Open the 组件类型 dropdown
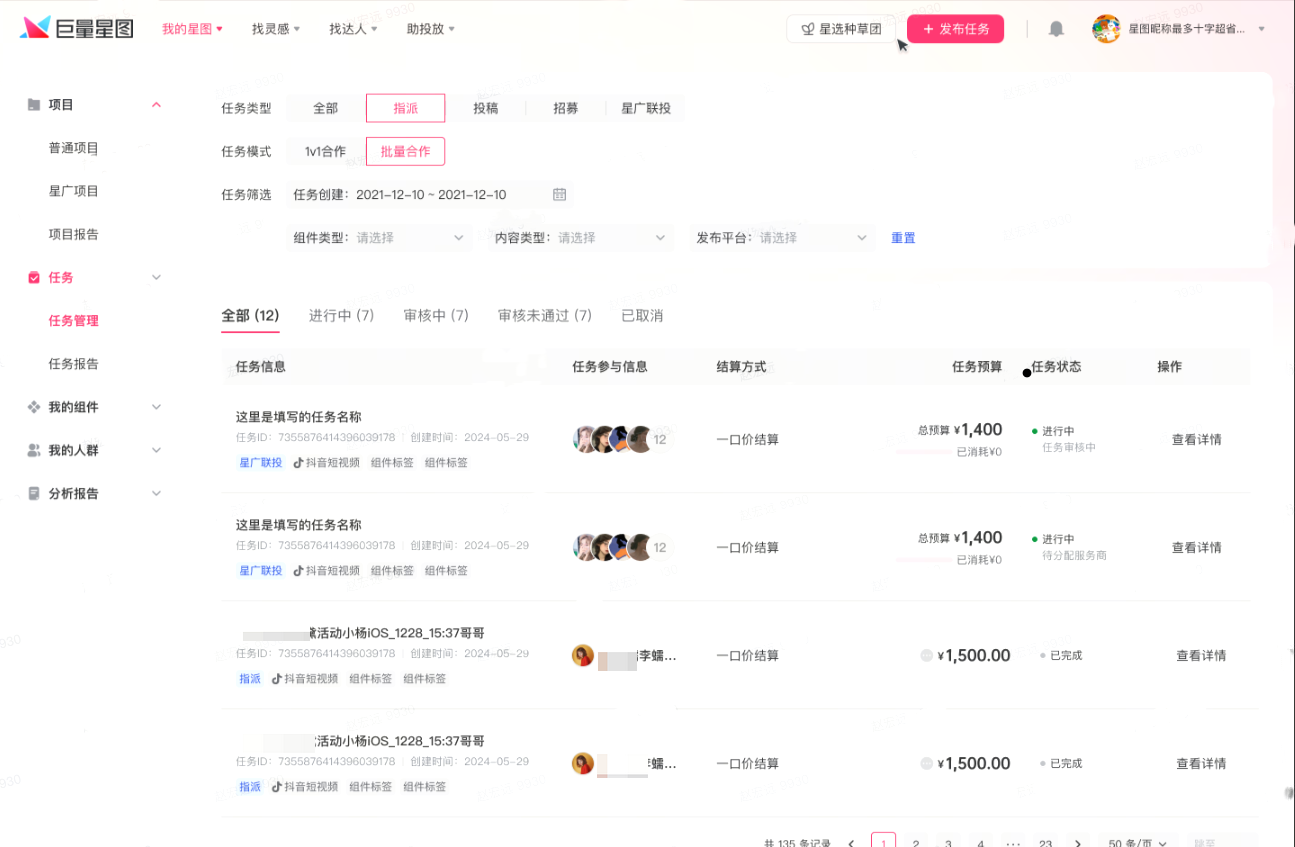This screenshot has height=847, width=1295. (x=379, y=238)
